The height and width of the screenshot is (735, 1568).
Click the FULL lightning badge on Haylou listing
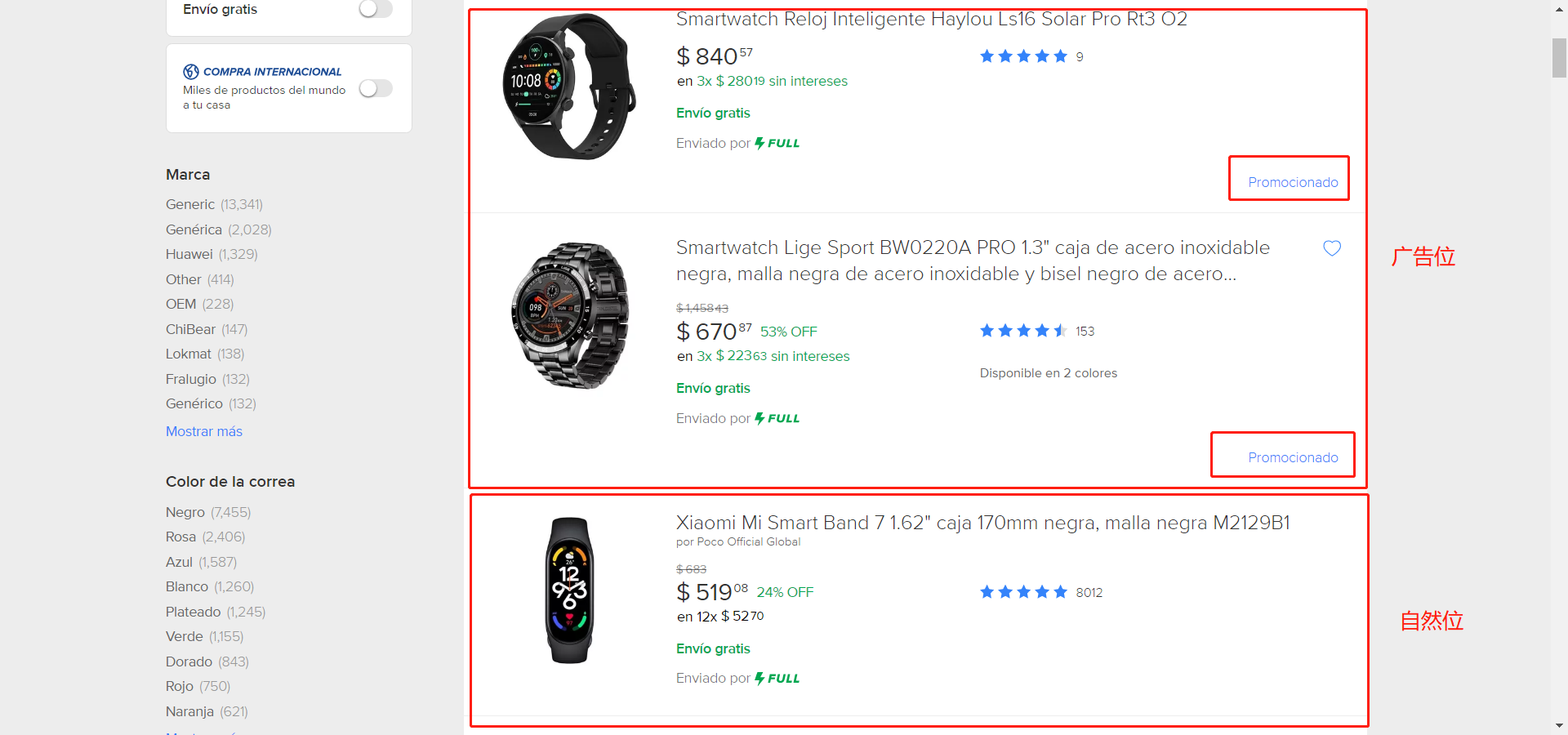click(x=777, y=144)
